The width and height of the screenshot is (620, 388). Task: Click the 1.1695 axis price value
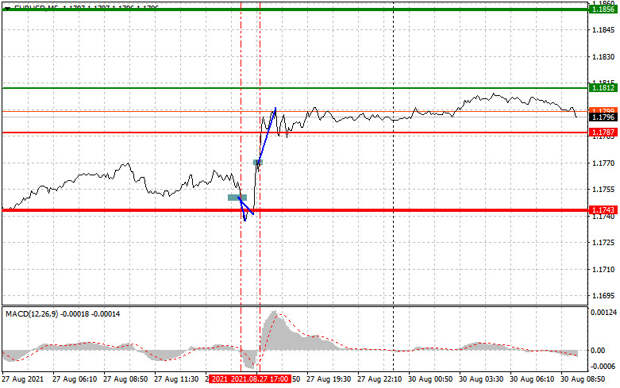603,296
